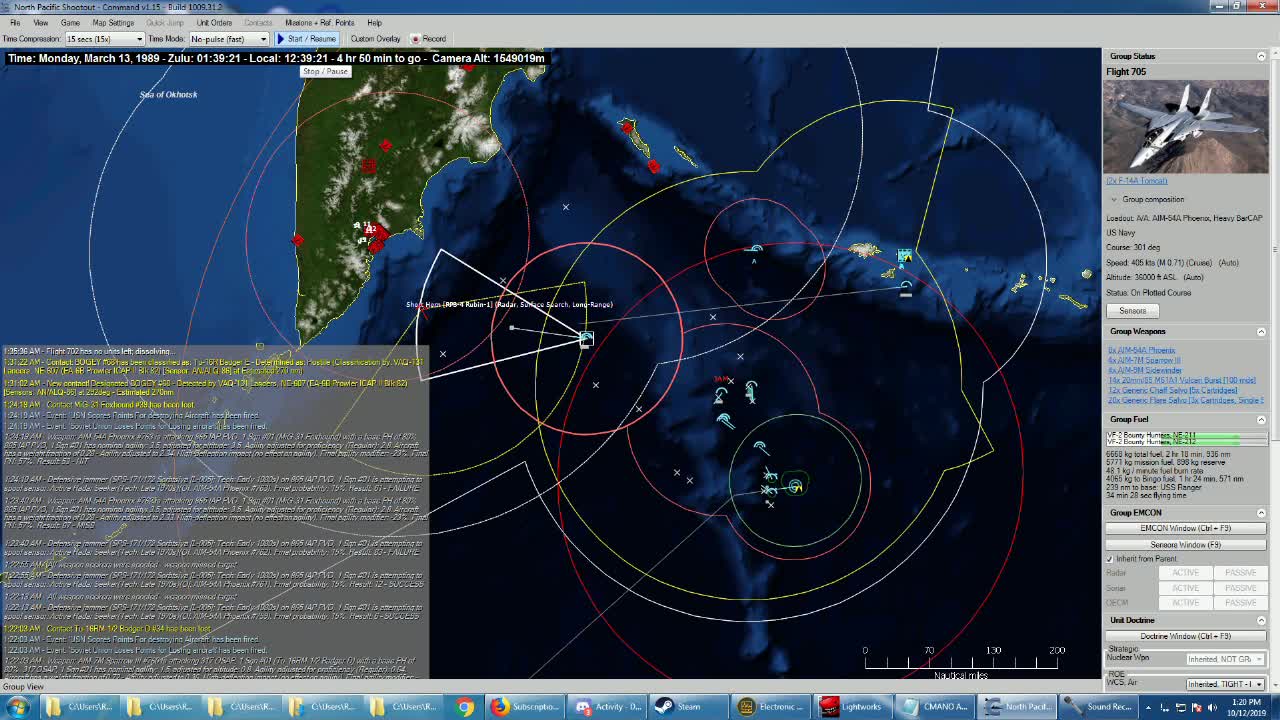Open the Doctrine Window

click(x=1185, y=636)
